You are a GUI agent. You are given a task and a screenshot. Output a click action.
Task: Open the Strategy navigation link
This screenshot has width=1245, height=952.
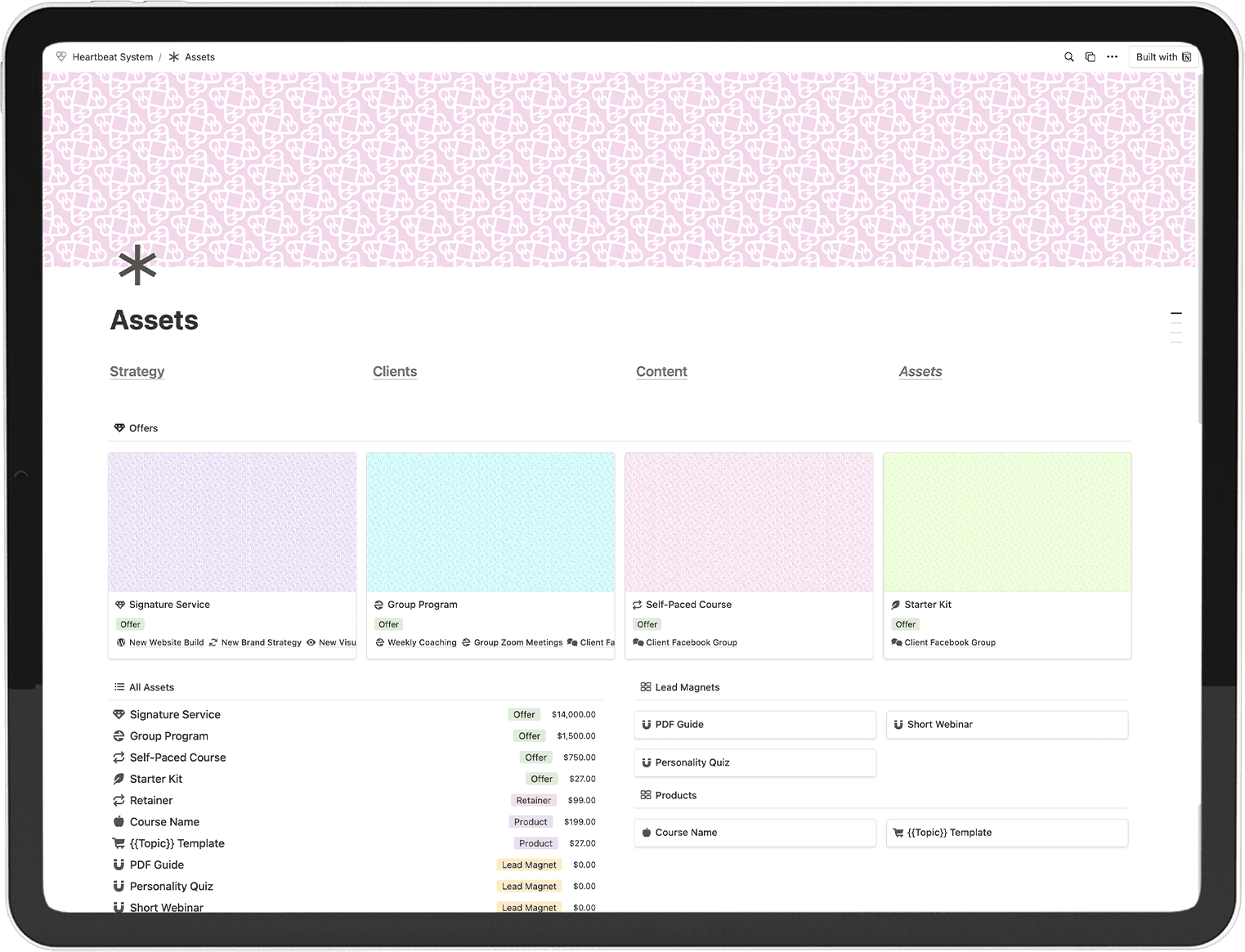[137, 372]
